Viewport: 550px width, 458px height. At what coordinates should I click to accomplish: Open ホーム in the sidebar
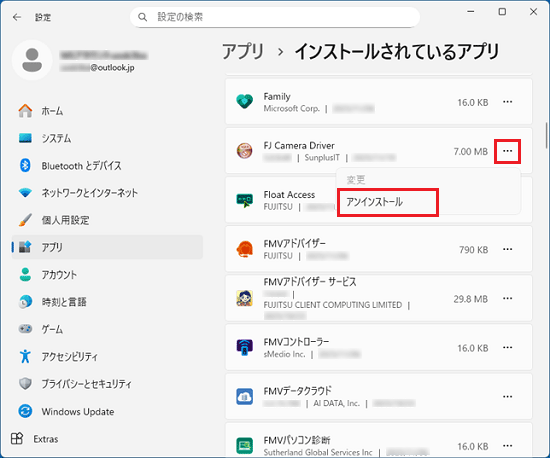[107, 111]
